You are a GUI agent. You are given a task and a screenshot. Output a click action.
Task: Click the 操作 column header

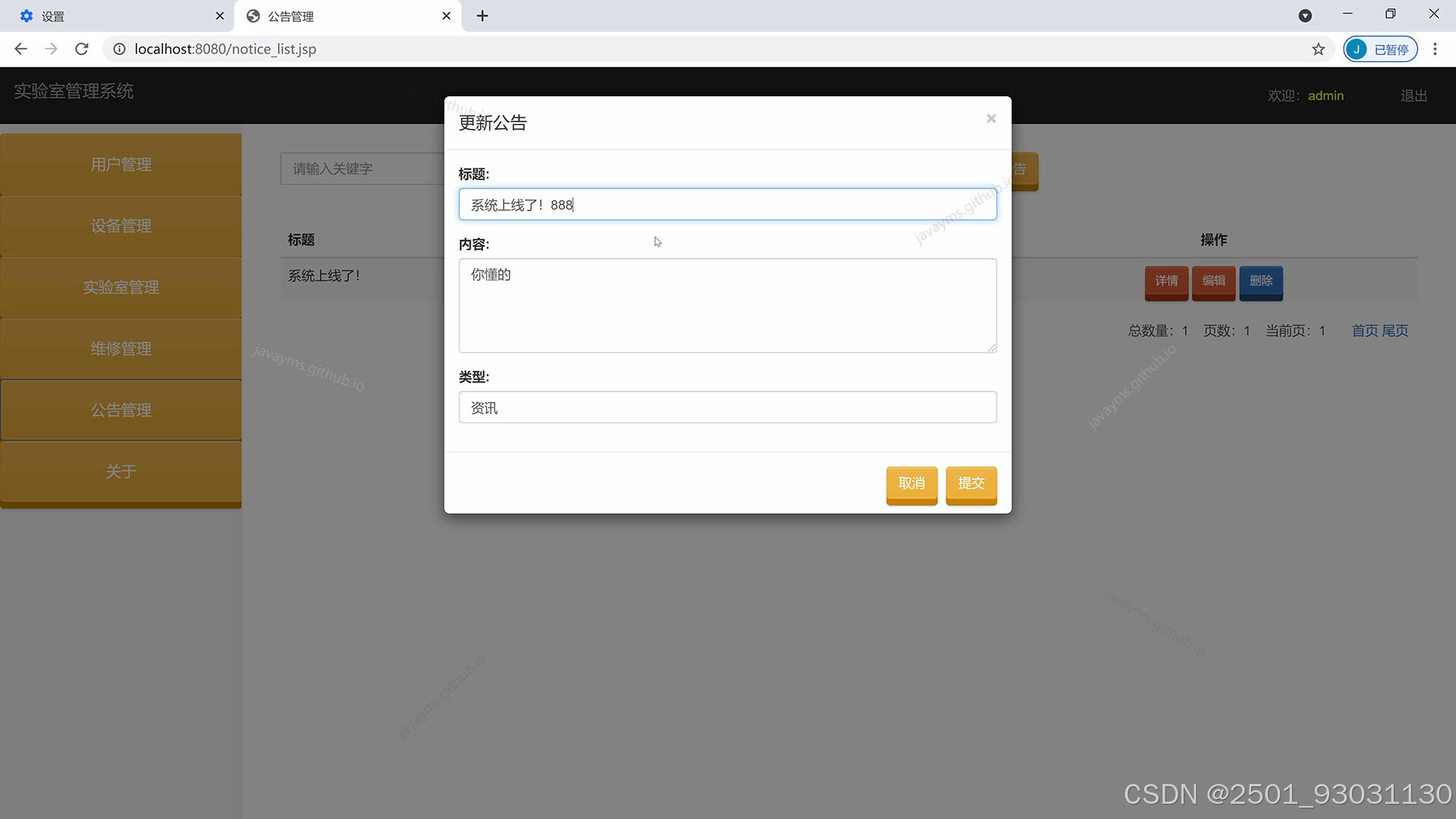tap(1213, 240)
